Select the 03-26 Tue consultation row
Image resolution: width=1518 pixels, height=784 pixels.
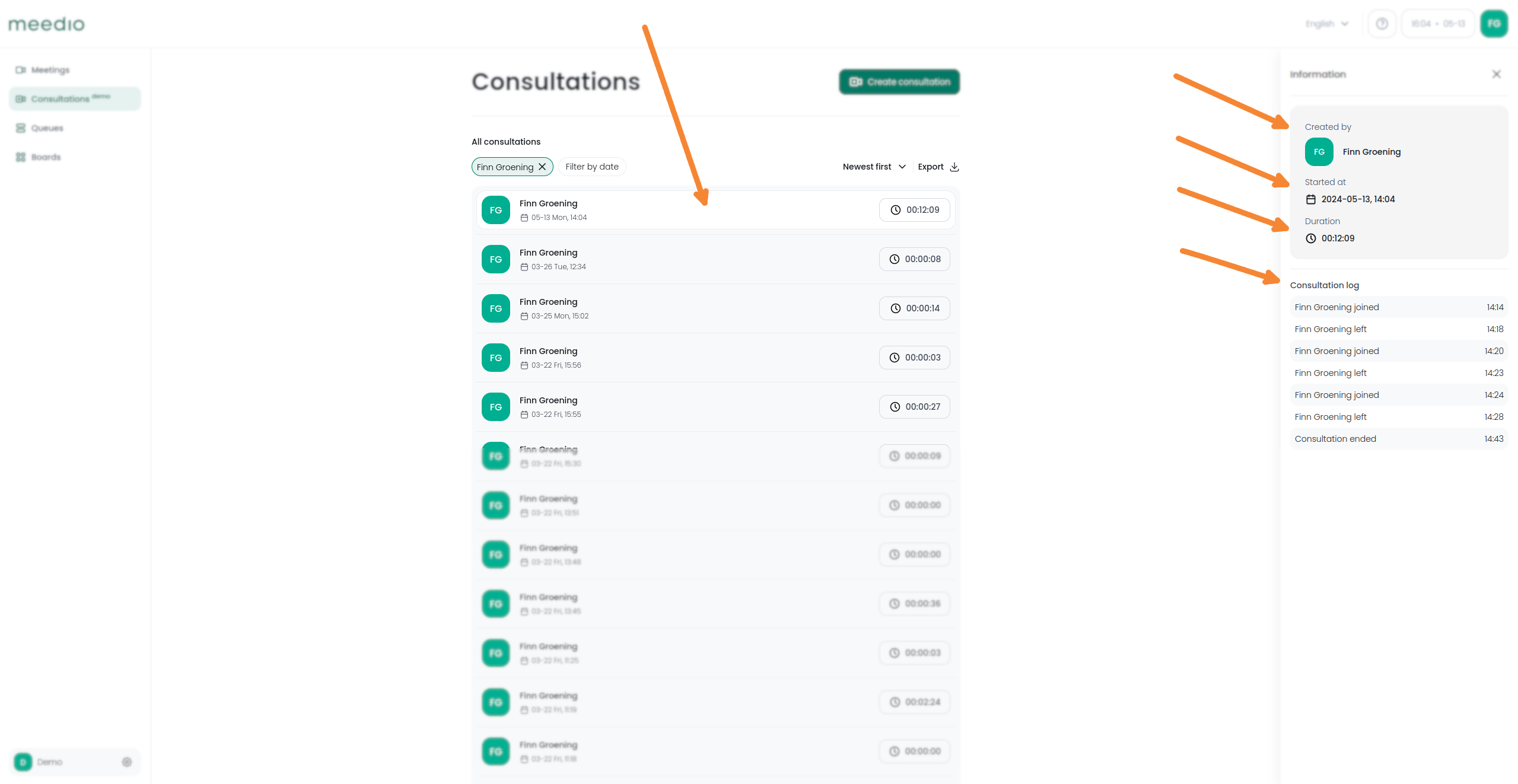click(715, 259)
